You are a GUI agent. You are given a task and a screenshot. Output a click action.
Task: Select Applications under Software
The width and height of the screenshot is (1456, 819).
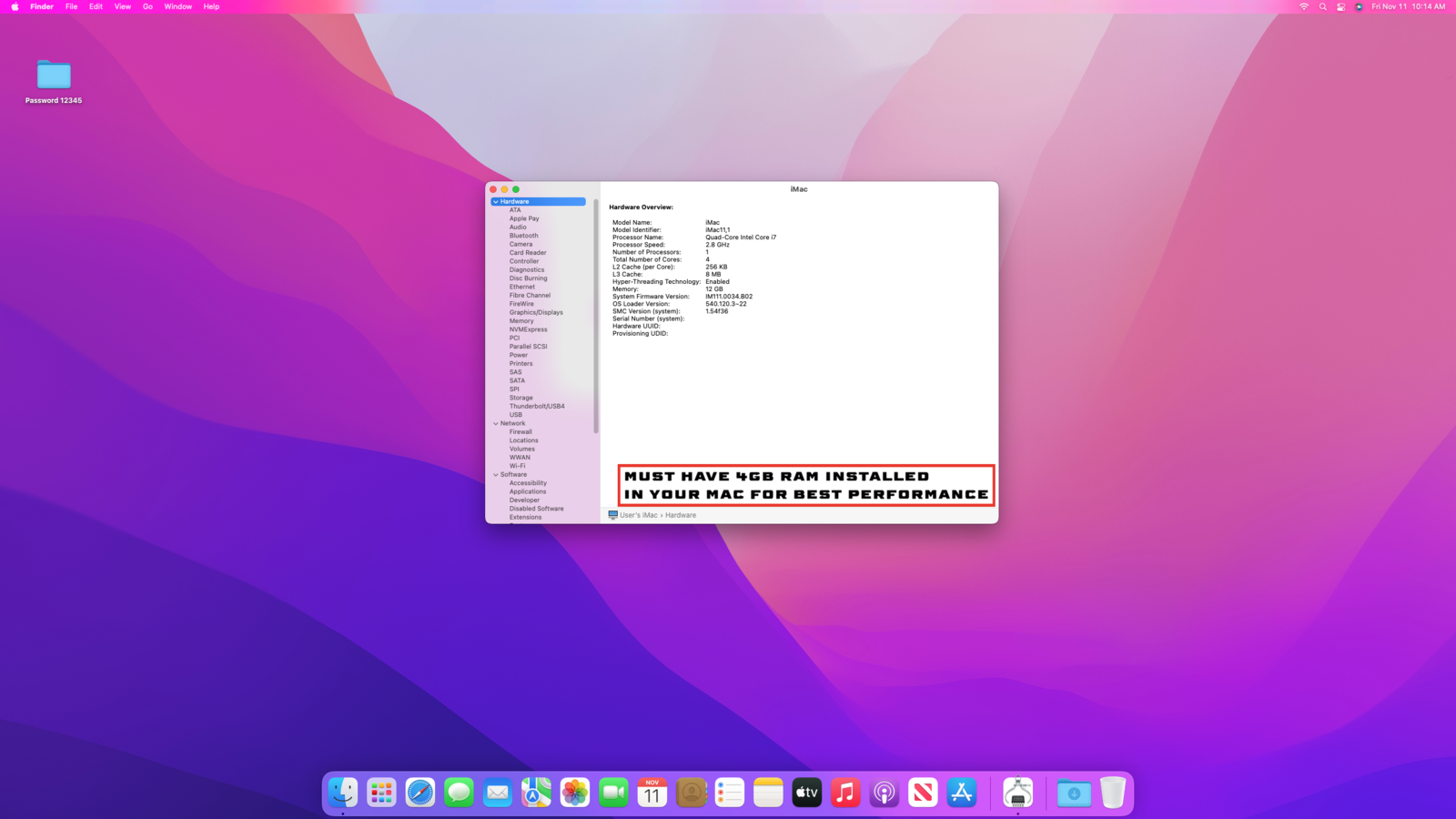(528, 492)
